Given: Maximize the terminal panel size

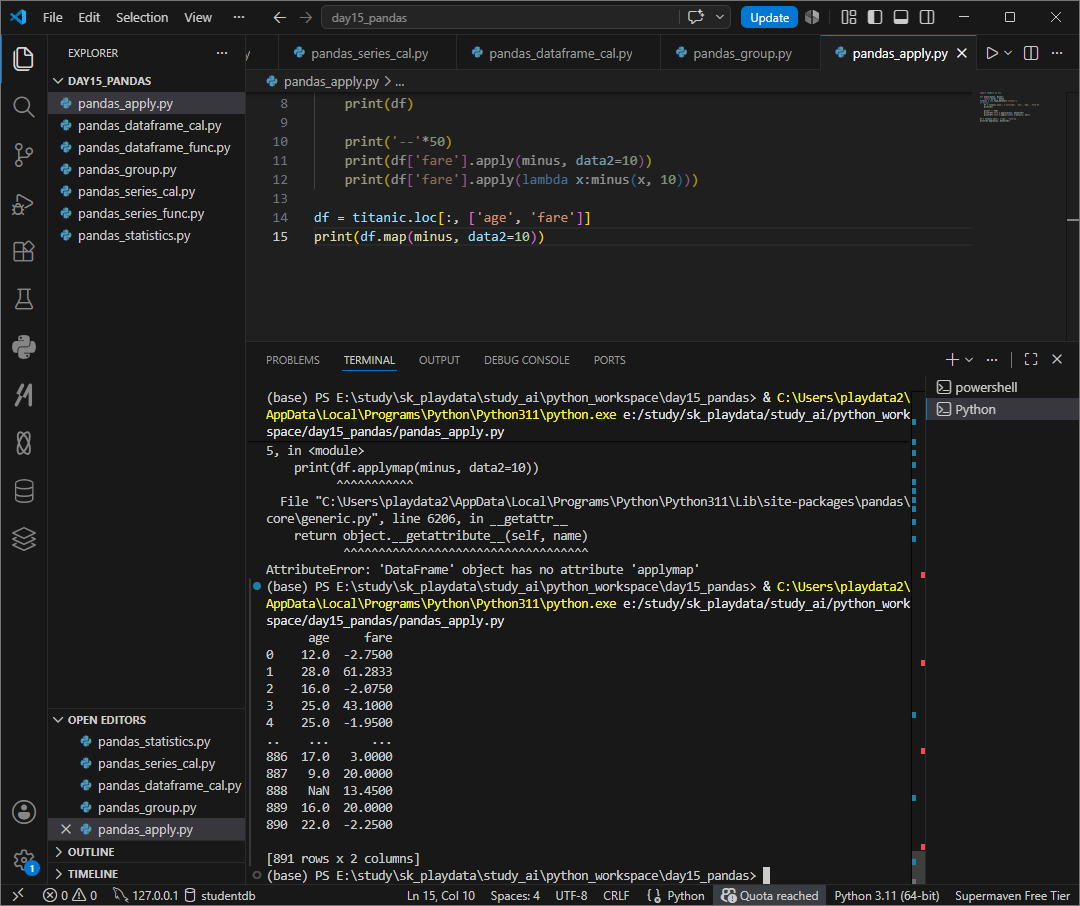Looking at the screenshot, I should coord(1031,360).
